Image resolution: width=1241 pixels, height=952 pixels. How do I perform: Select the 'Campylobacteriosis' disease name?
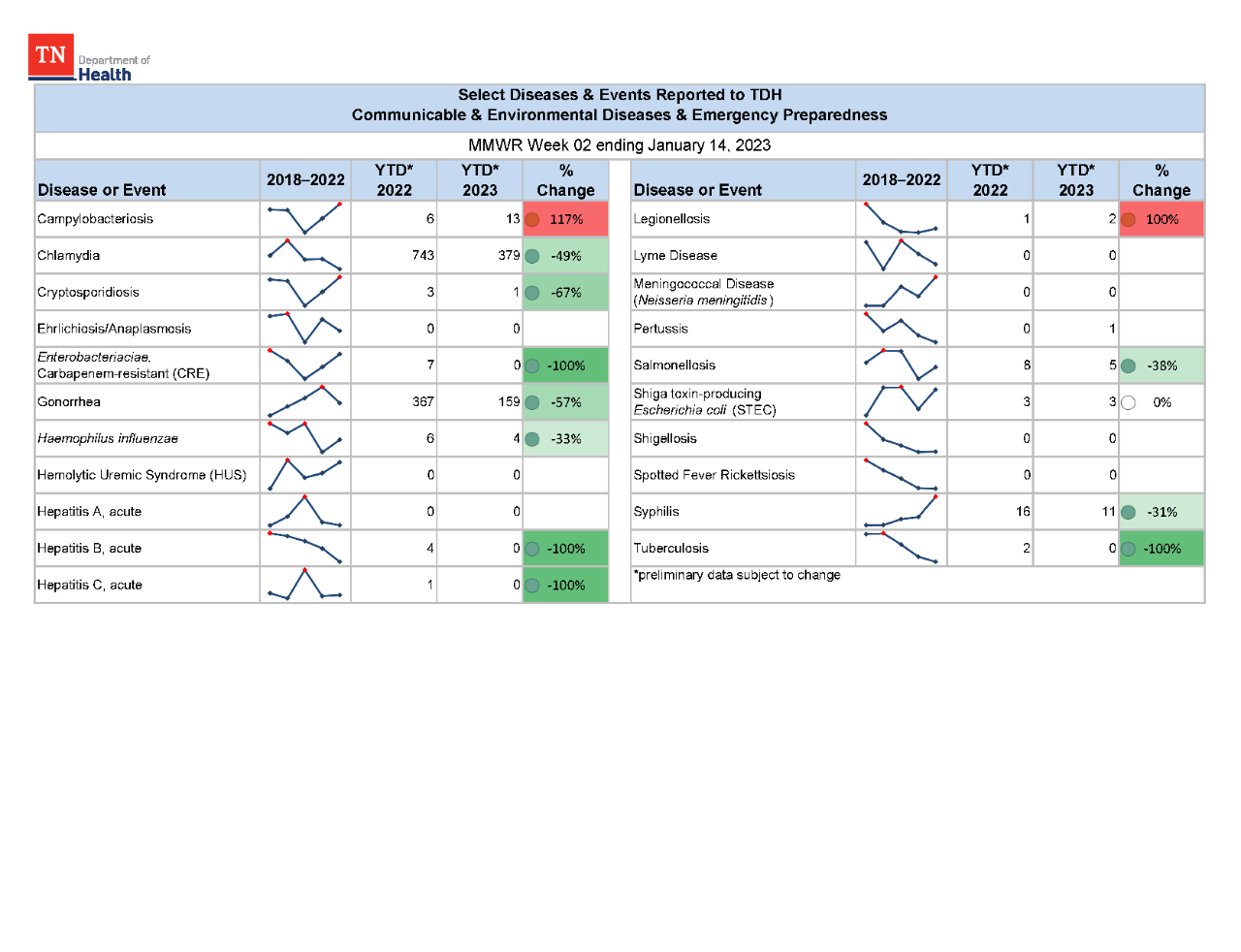(95, 219)
